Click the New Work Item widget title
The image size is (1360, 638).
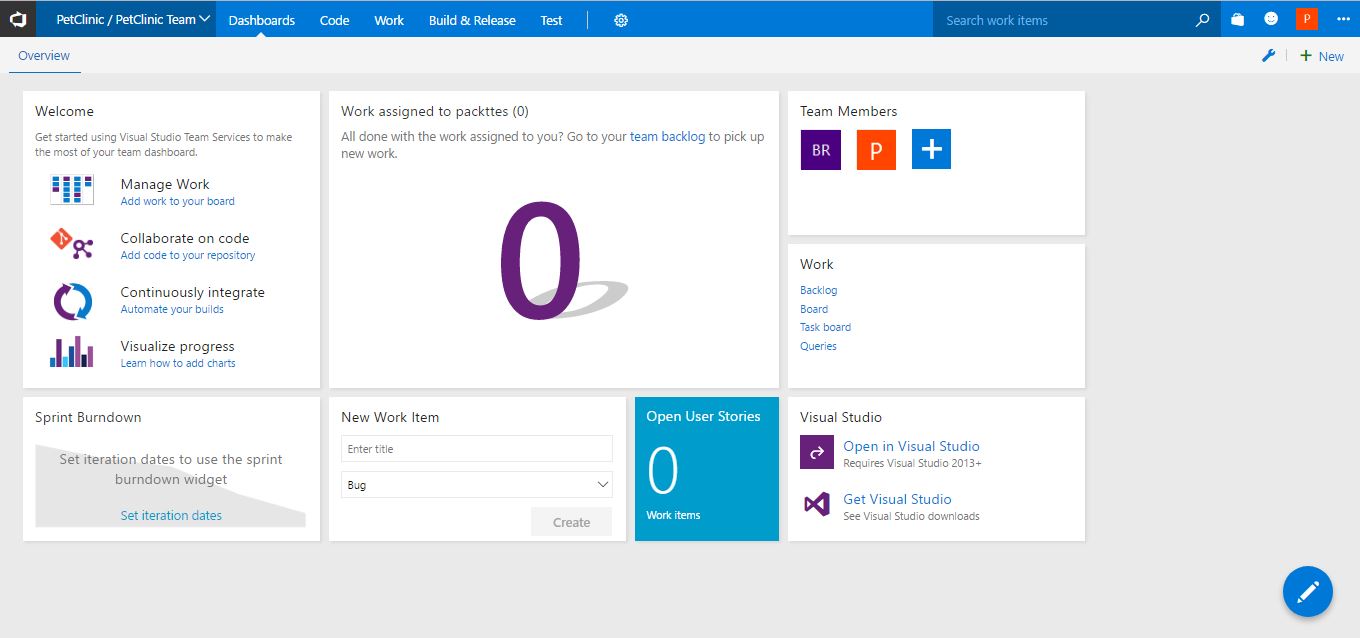[390, 417]
